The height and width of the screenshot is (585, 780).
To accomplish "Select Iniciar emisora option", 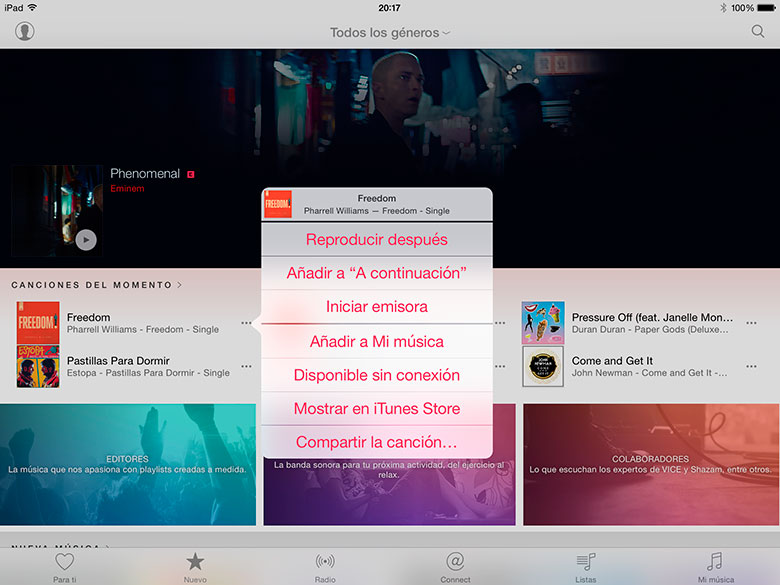I will click(x=377, y=306).
